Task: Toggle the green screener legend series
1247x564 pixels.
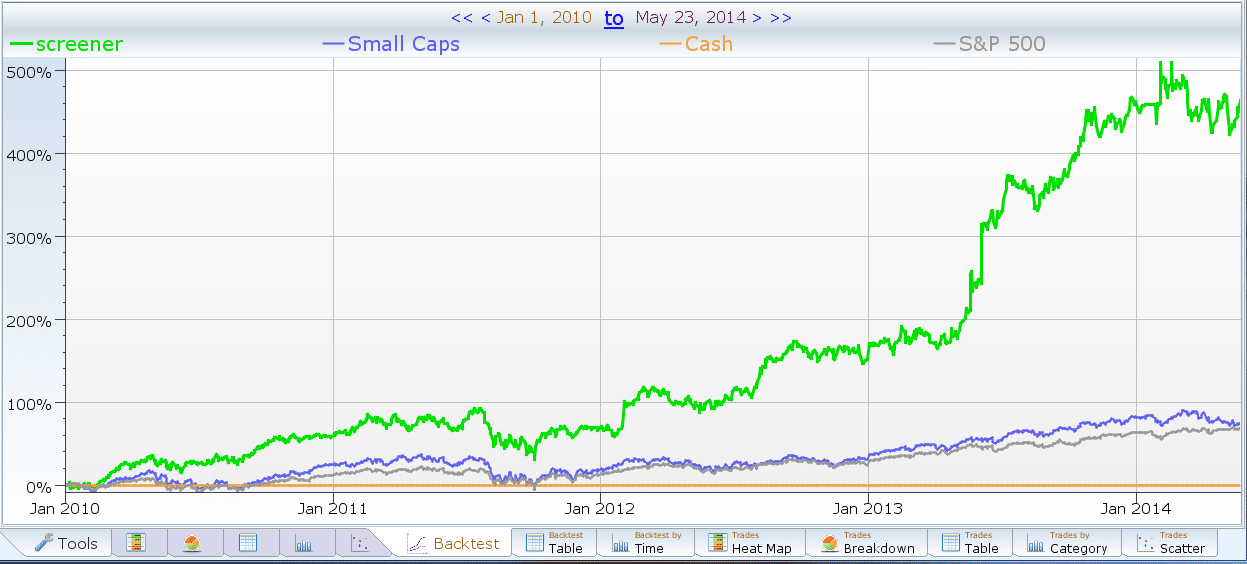Action: [66, 44]
